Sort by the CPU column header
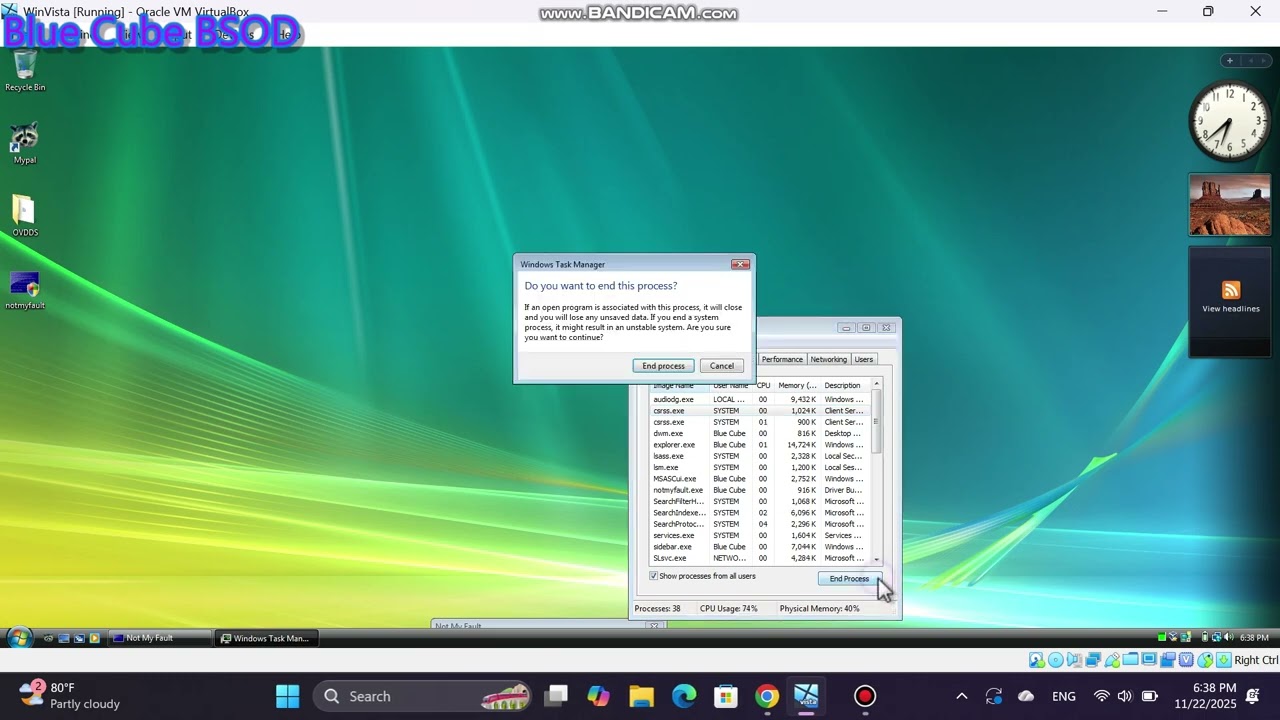The image size is (1280, 720). click(x=763, y=385)
